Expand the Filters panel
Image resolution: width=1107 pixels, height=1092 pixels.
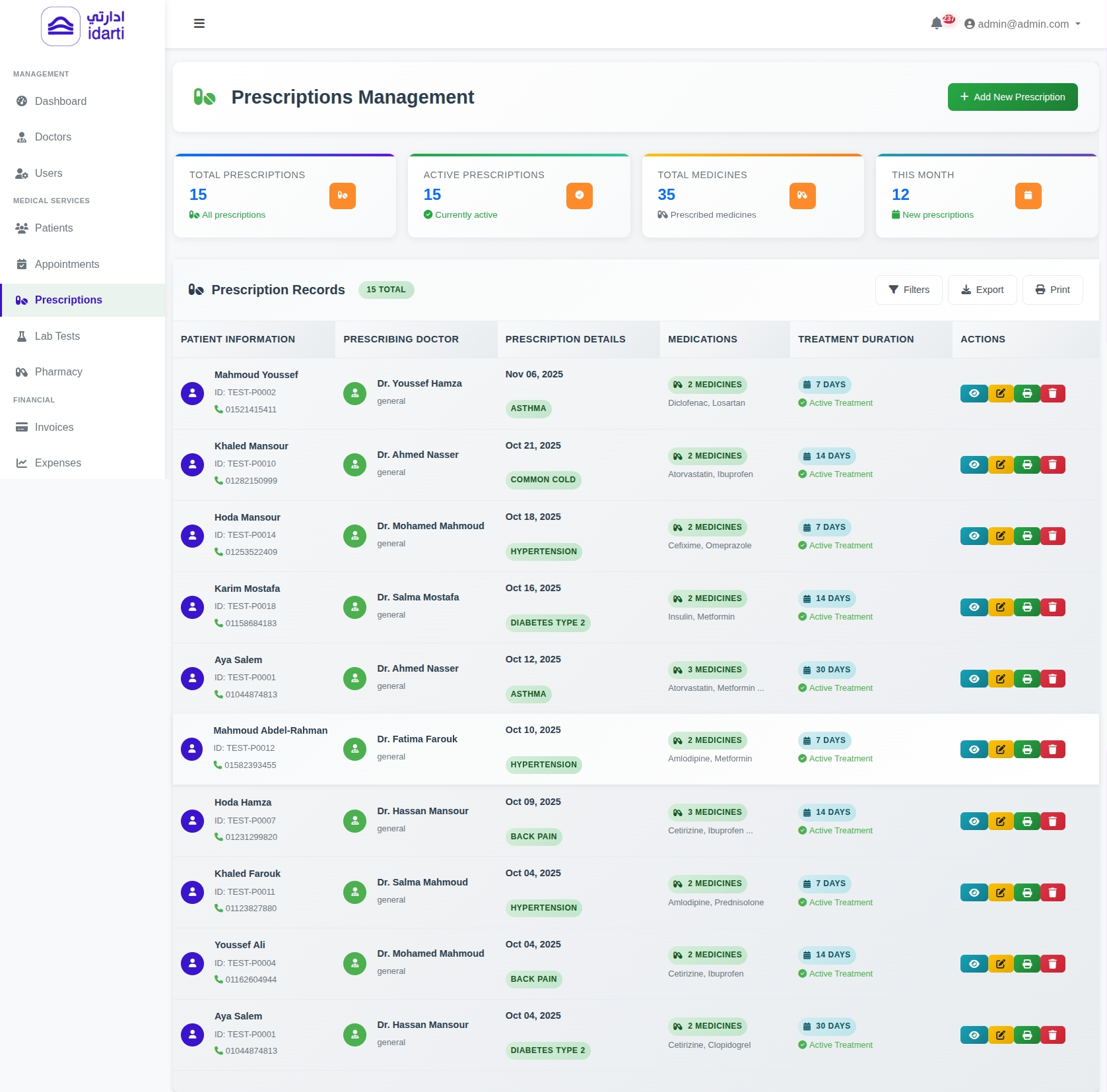coord(908,290)
